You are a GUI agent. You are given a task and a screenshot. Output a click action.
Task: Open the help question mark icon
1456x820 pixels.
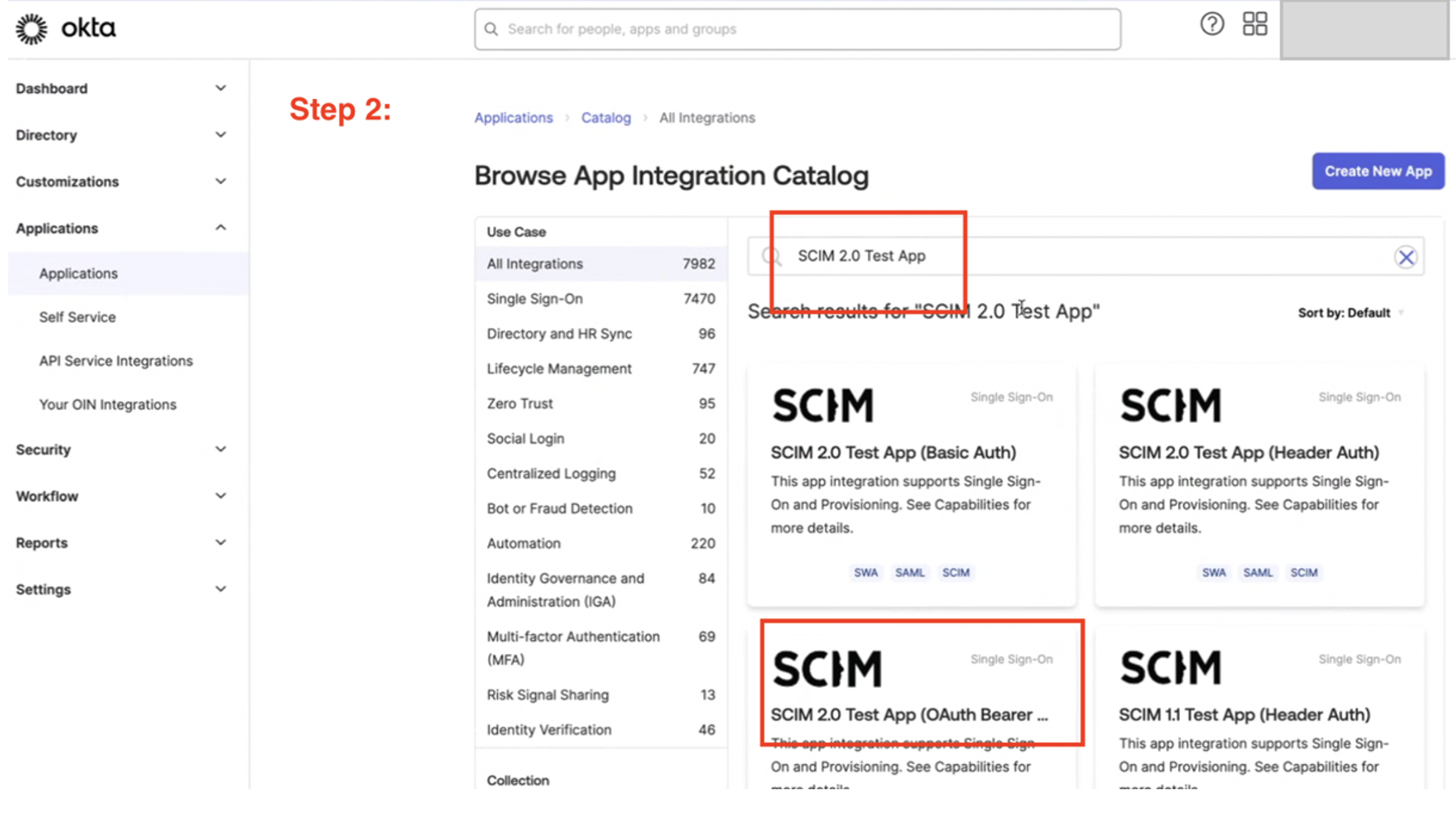point(1211,24)
